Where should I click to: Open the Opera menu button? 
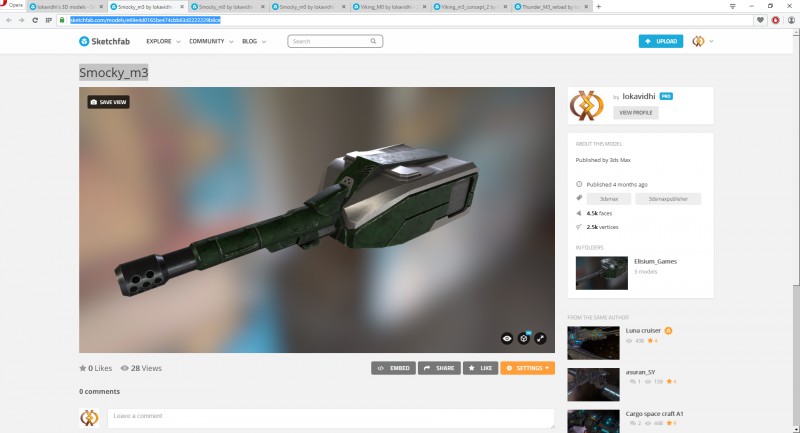pos(12,5)
